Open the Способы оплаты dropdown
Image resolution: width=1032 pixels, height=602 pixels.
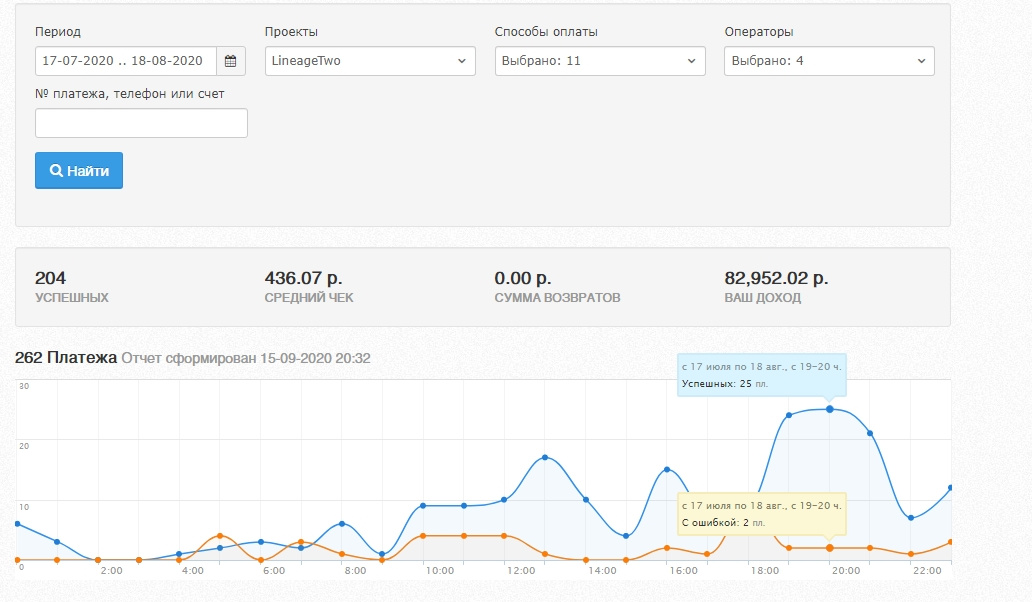click(x=599, y=61)
